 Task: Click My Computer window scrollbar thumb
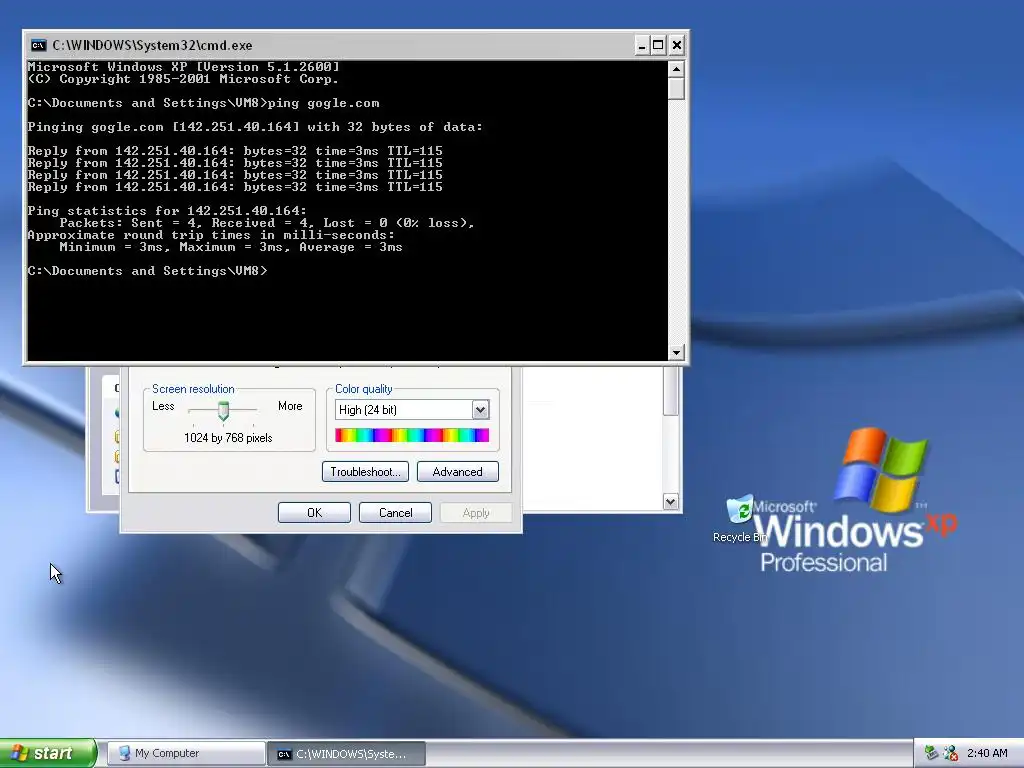click(670, 391)
